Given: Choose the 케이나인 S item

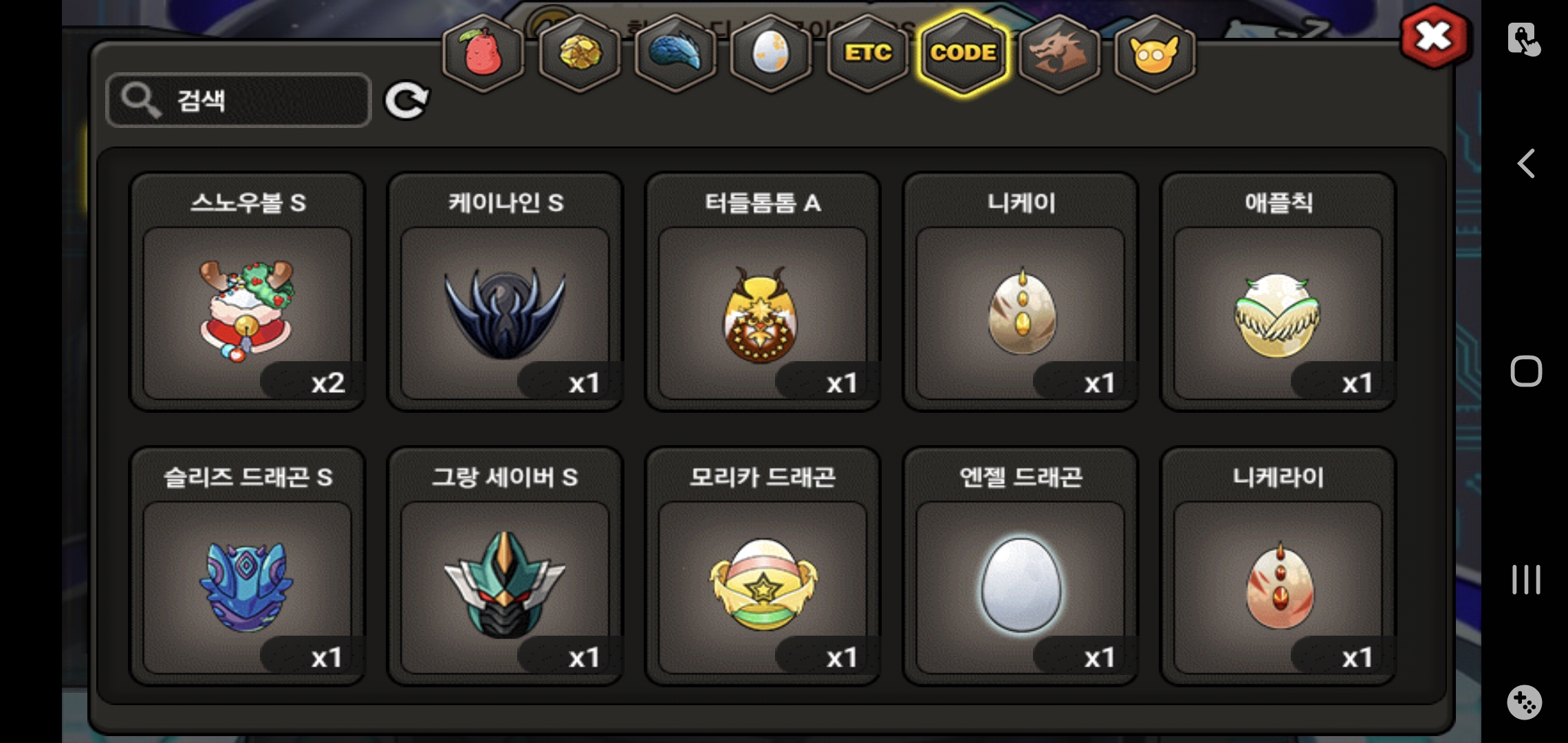Looking at the screenshot, I should [505, 292].
